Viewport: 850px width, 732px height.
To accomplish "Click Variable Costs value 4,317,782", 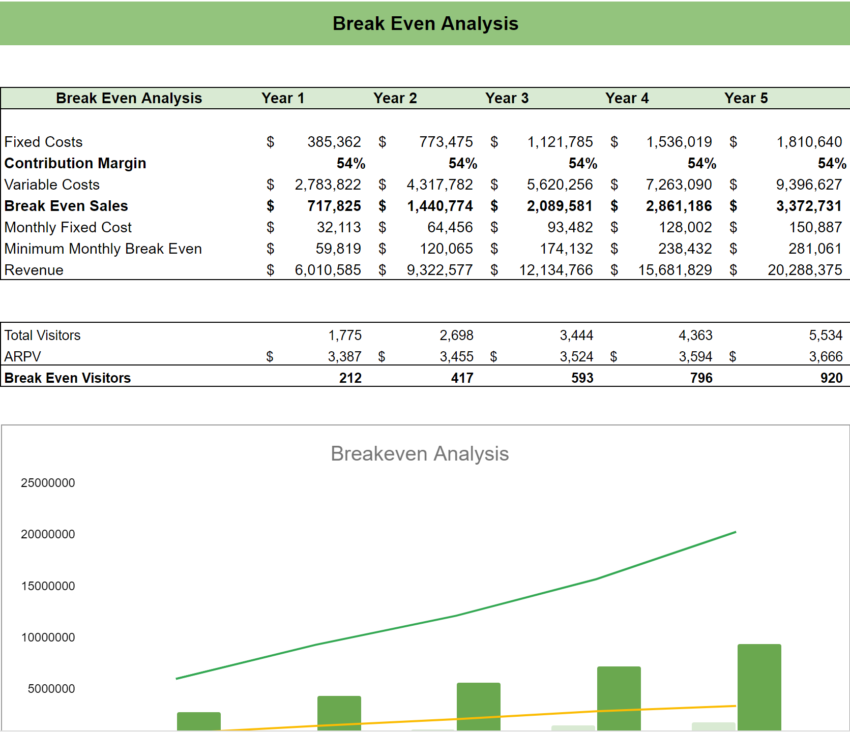I will tap(440, 185).
